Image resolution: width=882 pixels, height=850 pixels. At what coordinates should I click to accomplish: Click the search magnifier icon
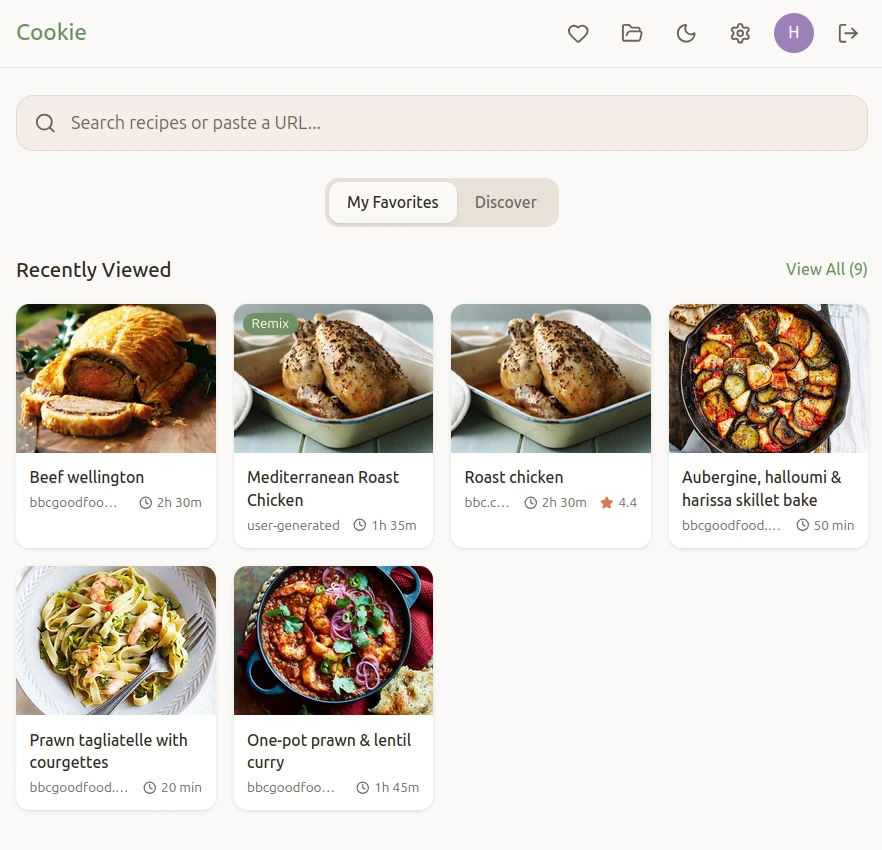pos(45,123)
